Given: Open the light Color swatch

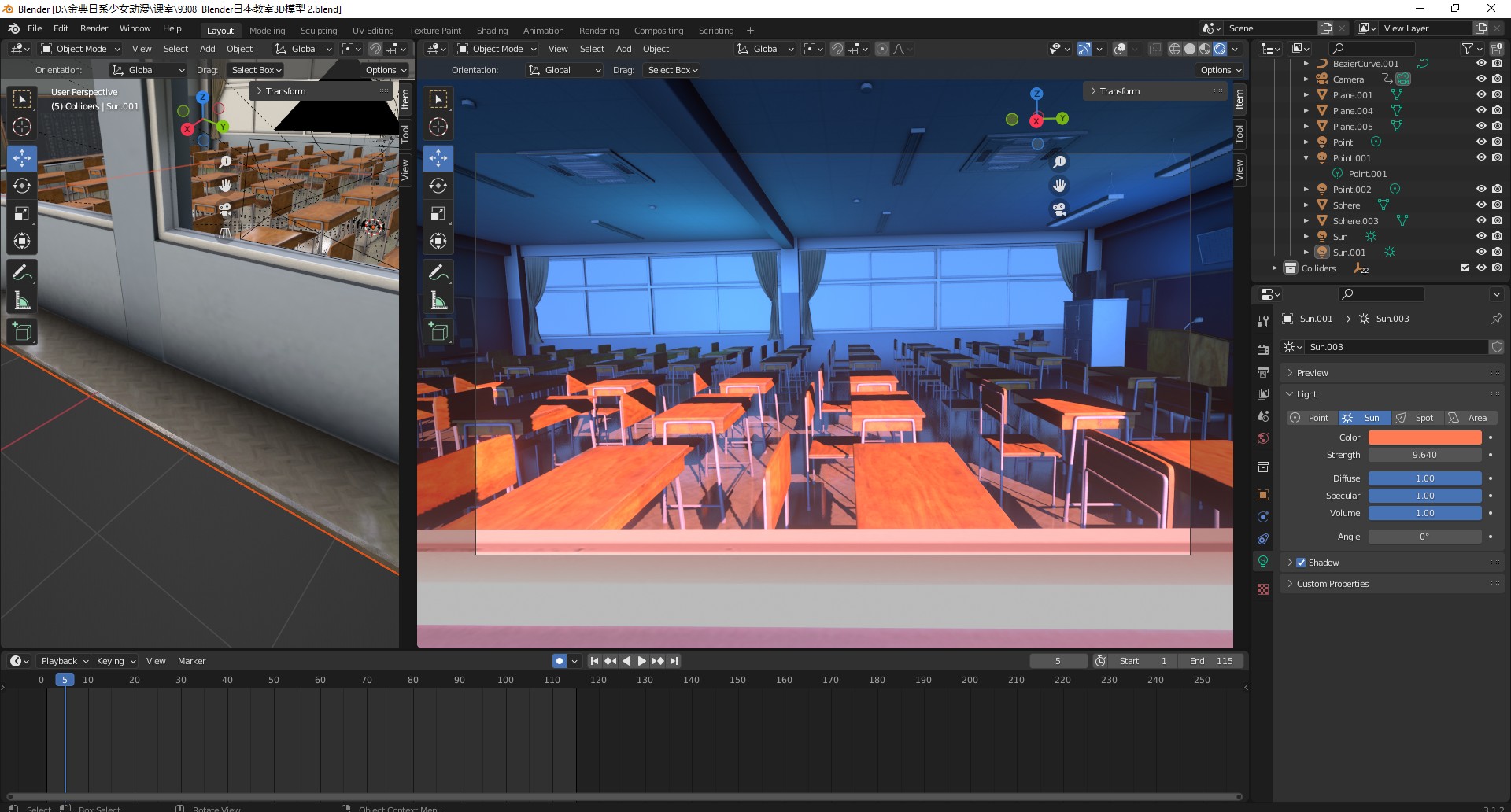Looking at the screenshot, I should point(1424,437).
